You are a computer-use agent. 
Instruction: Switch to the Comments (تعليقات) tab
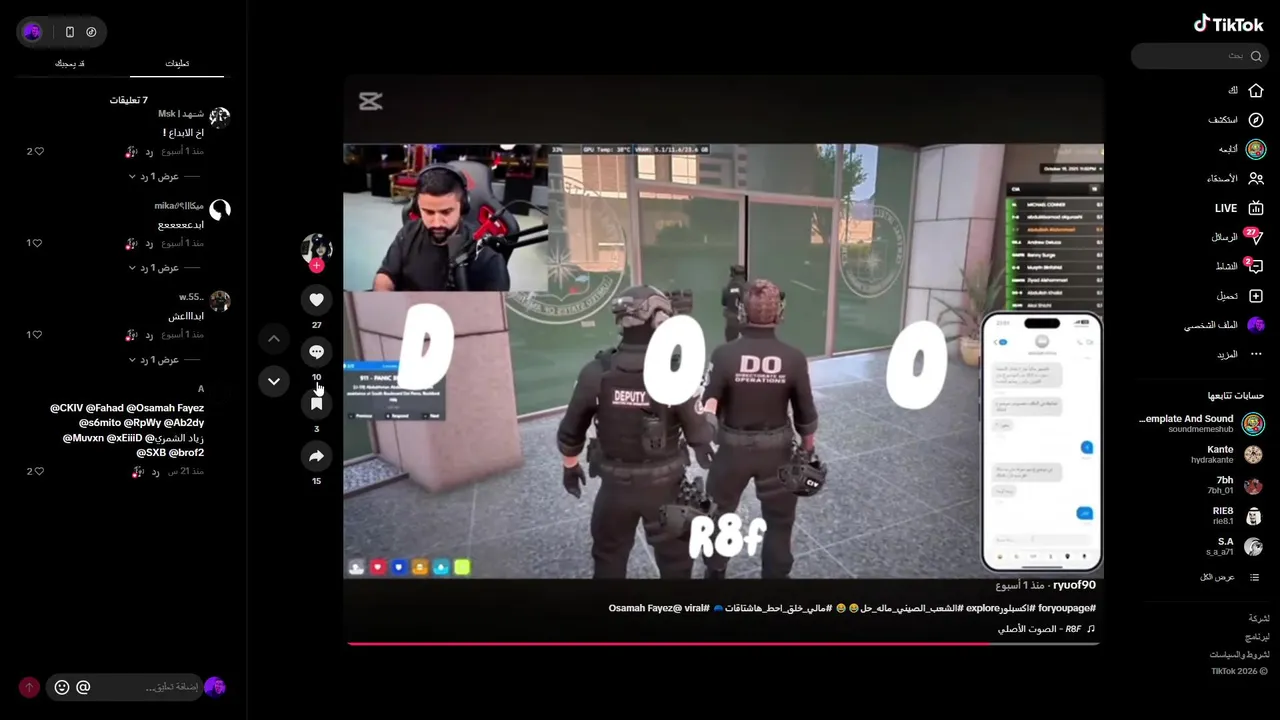(x=177, y=63)
